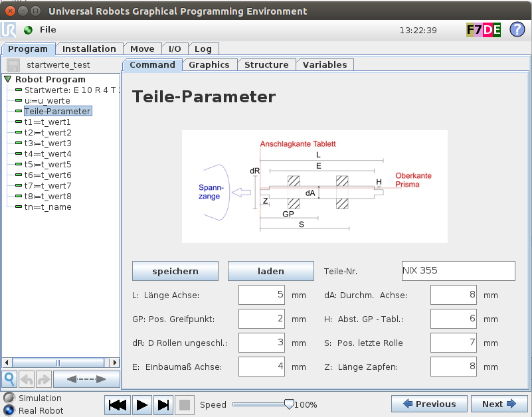Select the t6=t_wert6 node
Viewport: 532px width, 417px height.
coord(43,175)
